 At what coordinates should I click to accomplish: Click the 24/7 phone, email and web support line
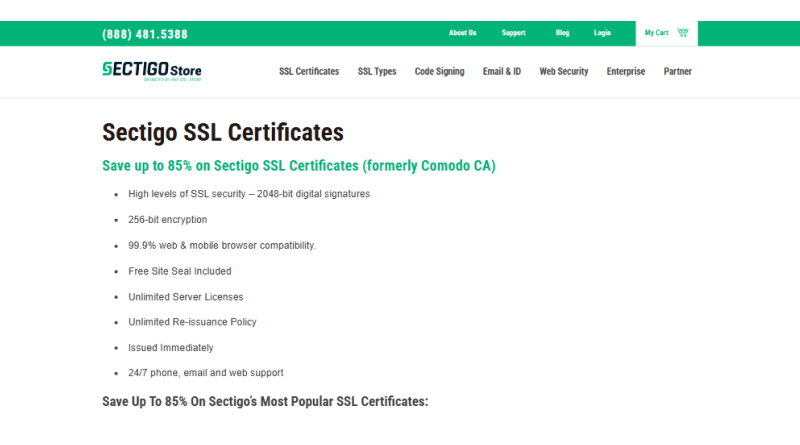206,373
